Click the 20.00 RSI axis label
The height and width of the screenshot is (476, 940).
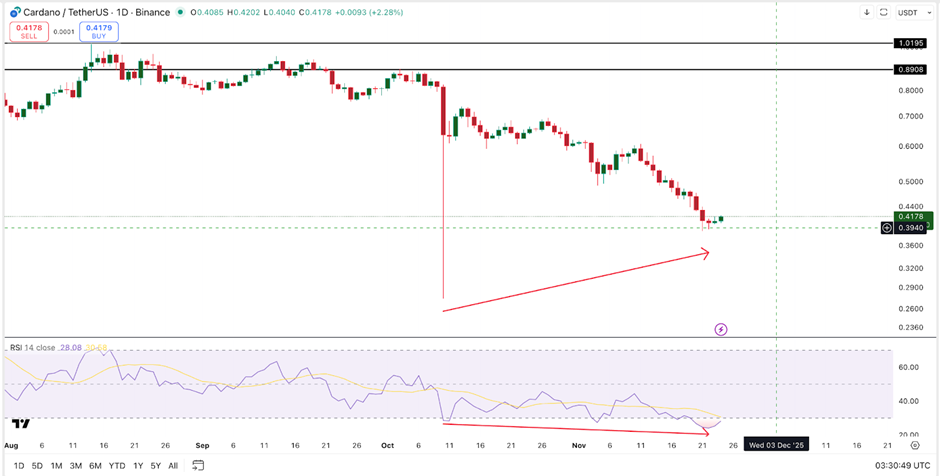pos(908,435)
